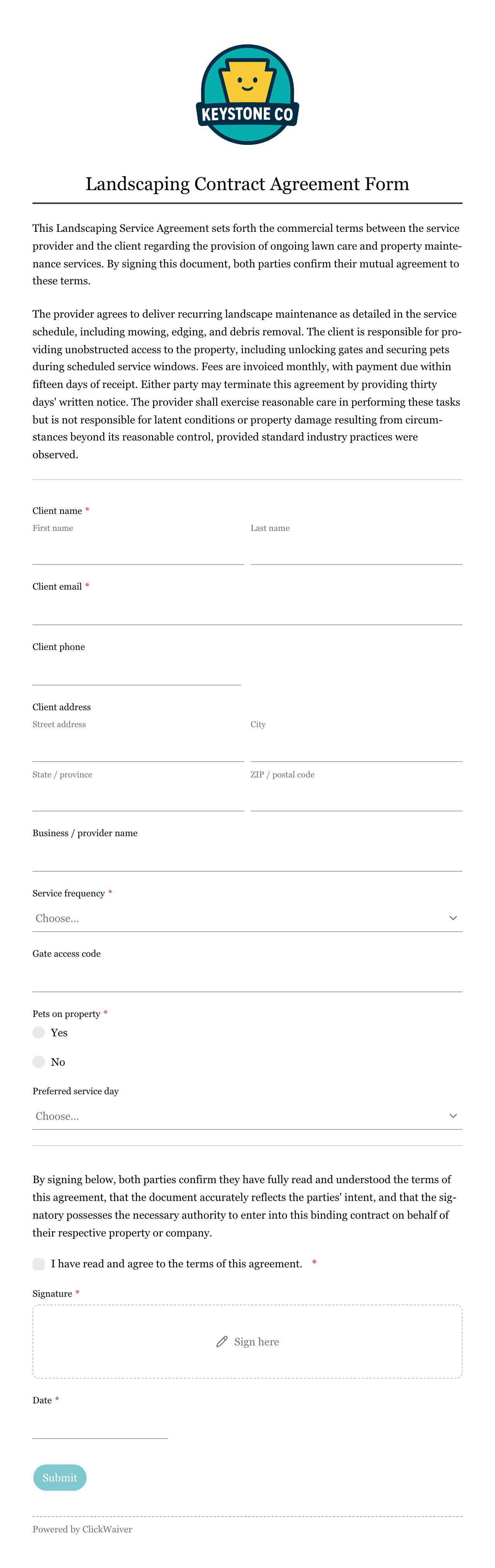Click the Date input field
Viewport: 495px width, 1568px height.
click(x=100, y=1425)
